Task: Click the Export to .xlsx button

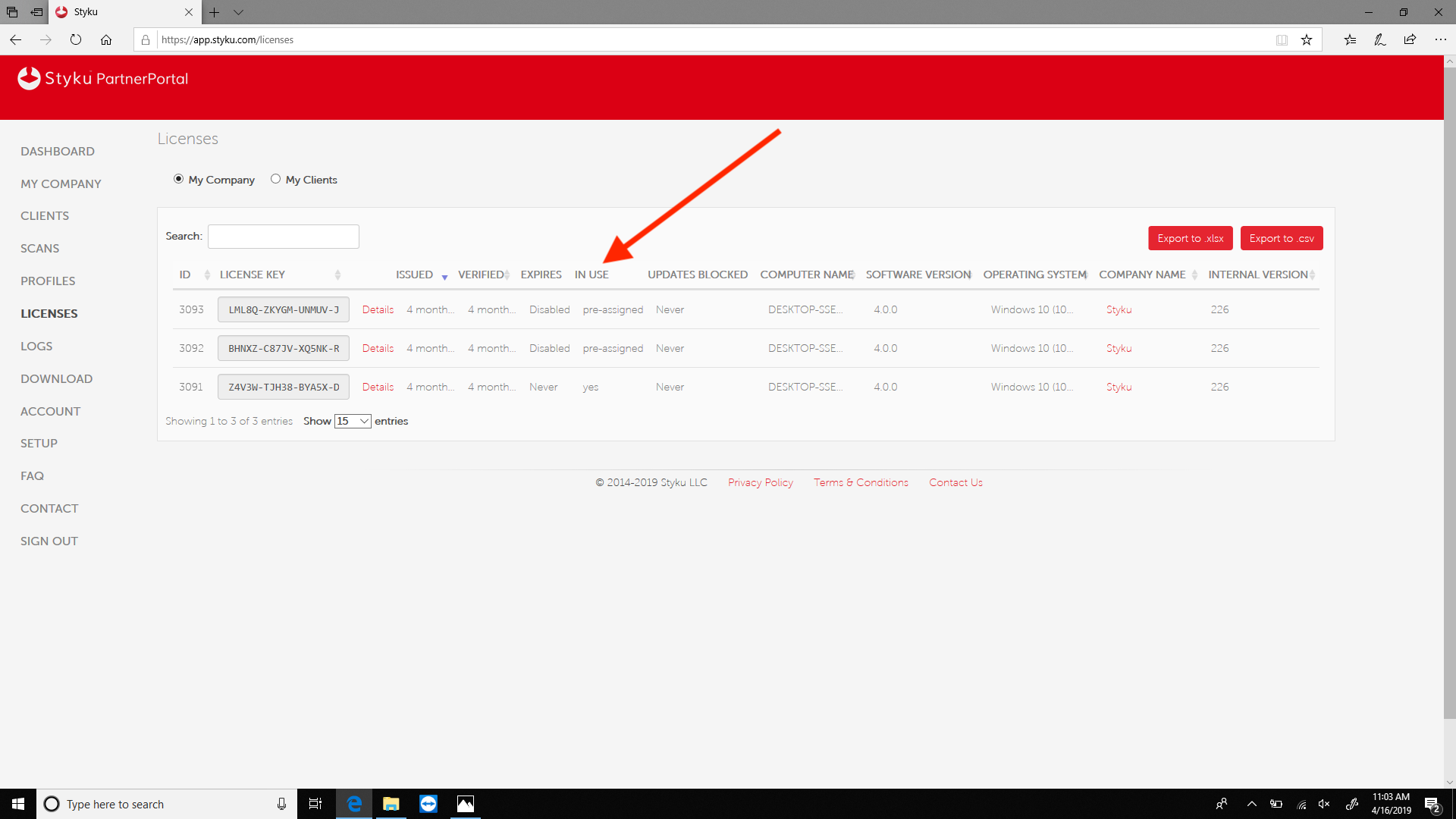Action: pos(1190,238)
